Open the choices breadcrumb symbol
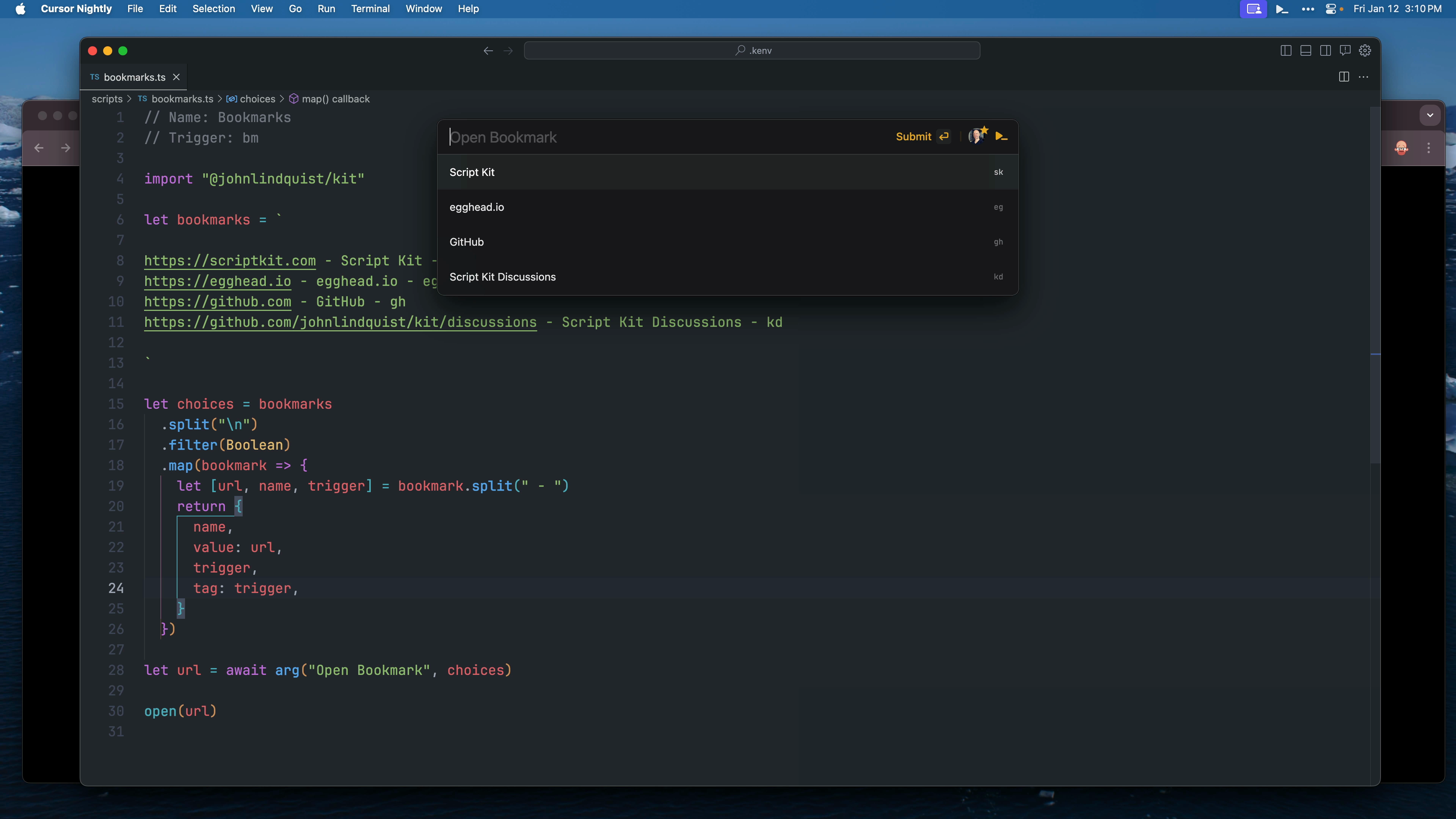This screenshot has height=819, width=1456. click(251, 99)
